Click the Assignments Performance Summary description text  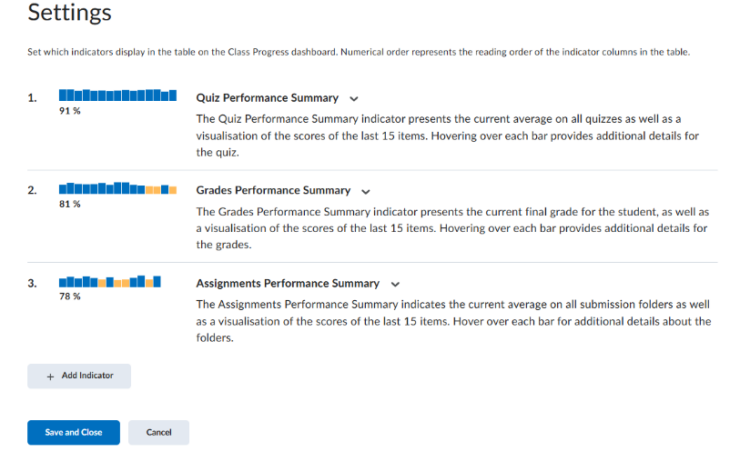coord(452,320)
